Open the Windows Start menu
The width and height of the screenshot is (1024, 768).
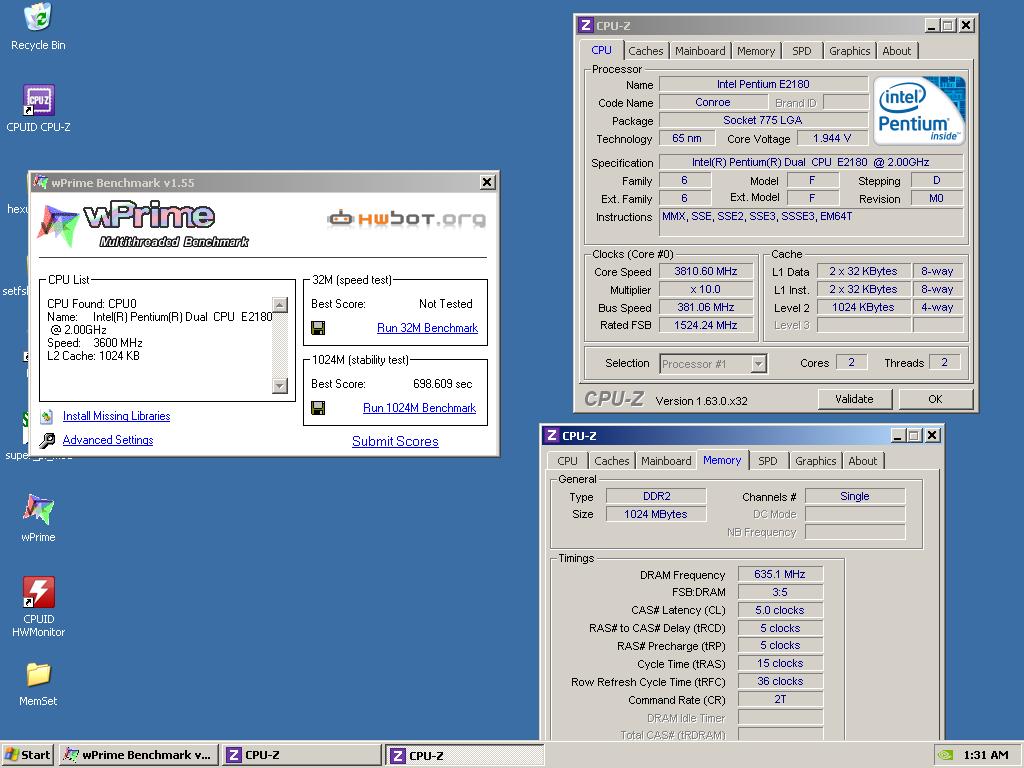click(28, 755)
